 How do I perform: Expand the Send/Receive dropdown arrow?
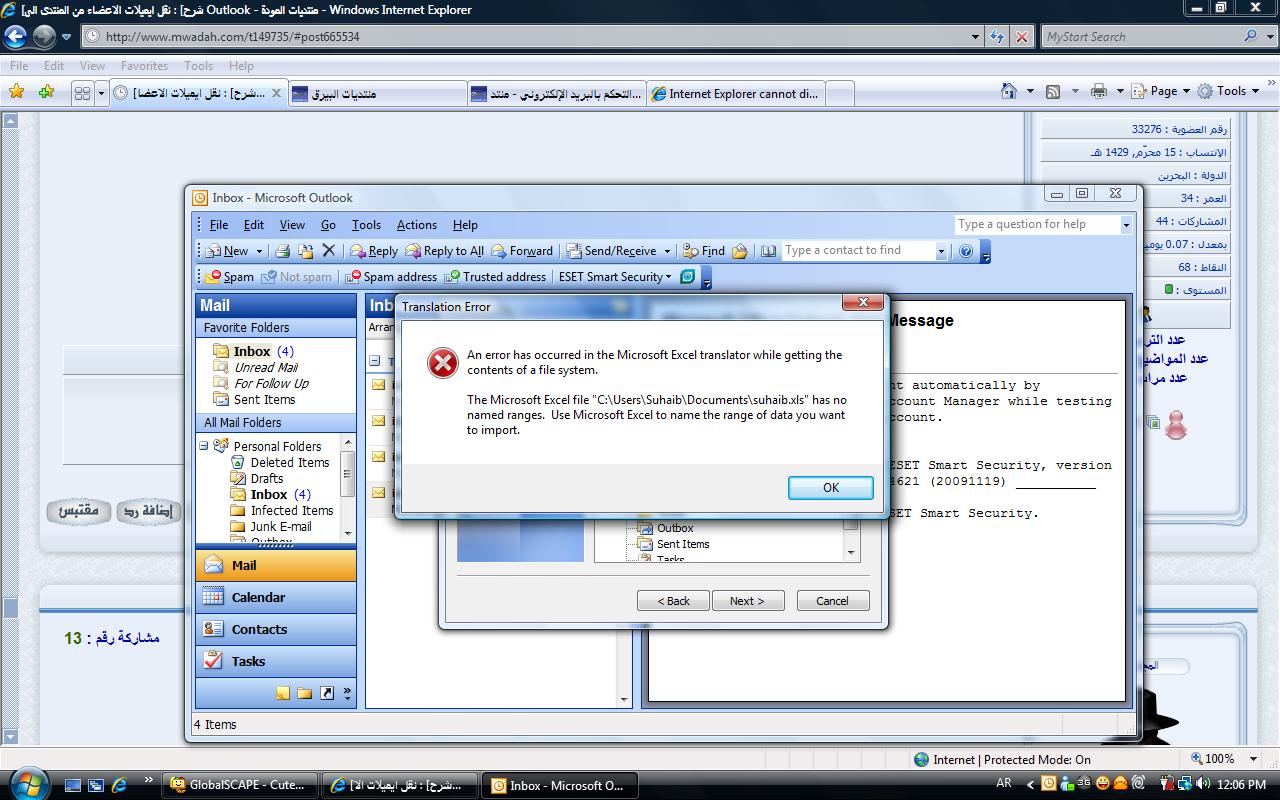coord(668,251)
